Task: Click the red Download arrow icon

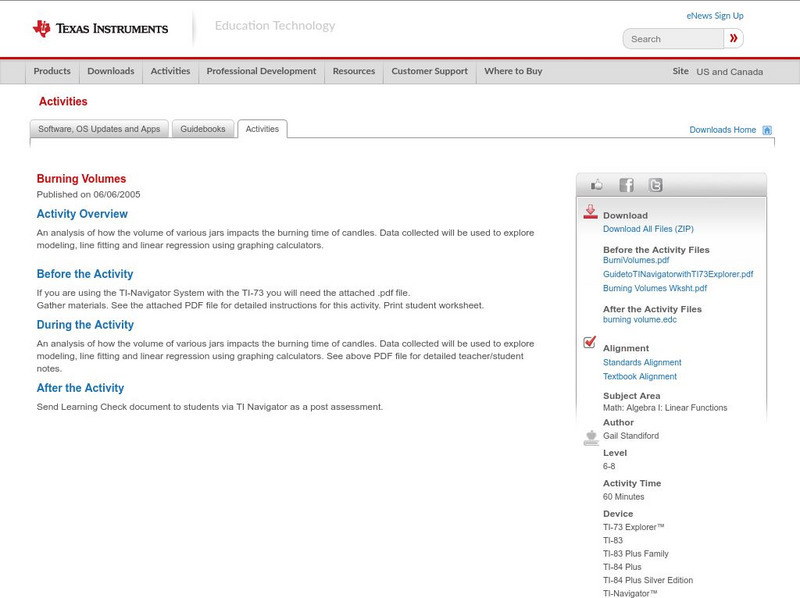Action: tap(590, 212)
